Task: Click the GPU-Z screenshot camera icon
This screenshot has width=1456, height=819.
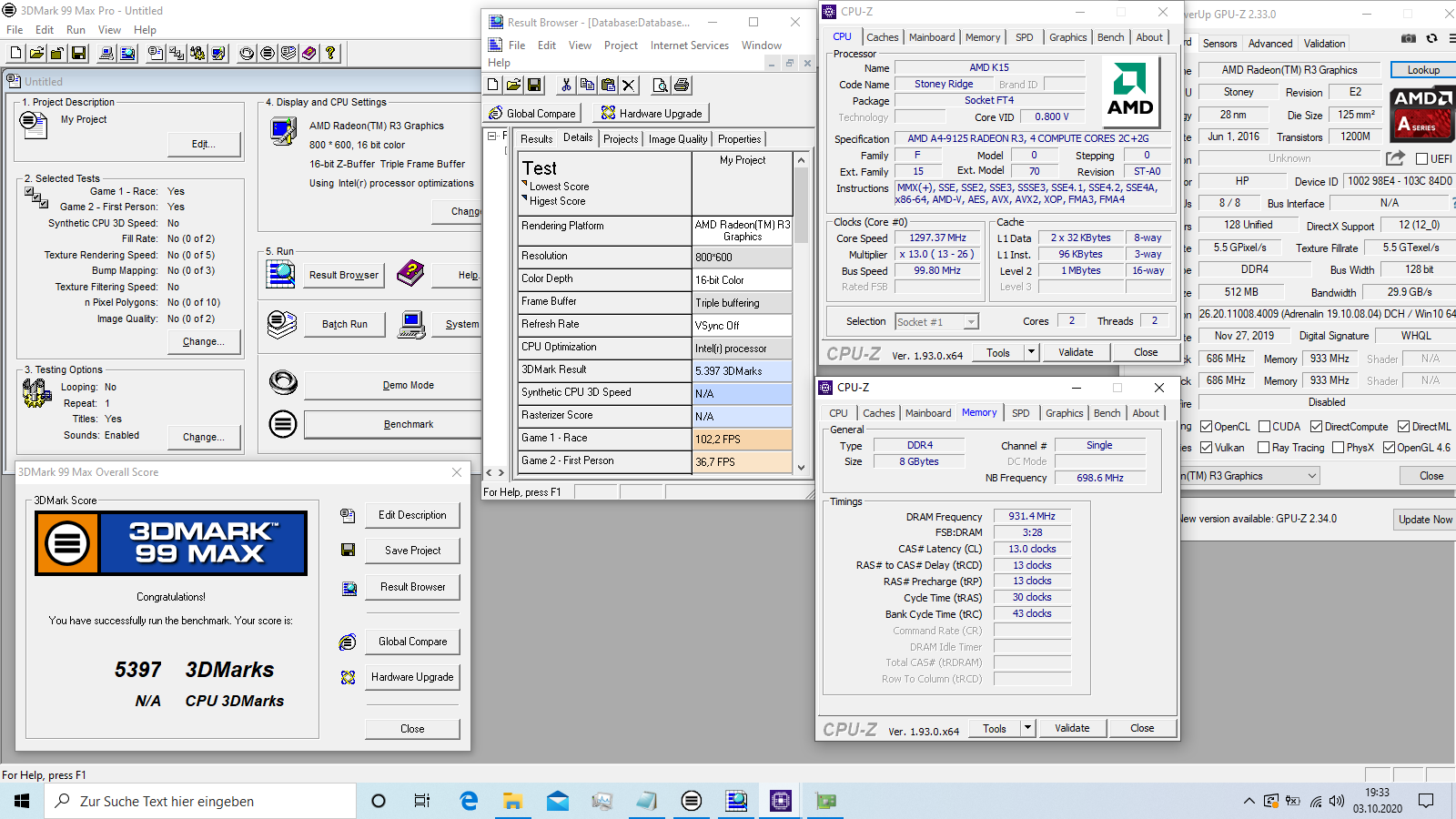Action: [x=1409, y=38]
